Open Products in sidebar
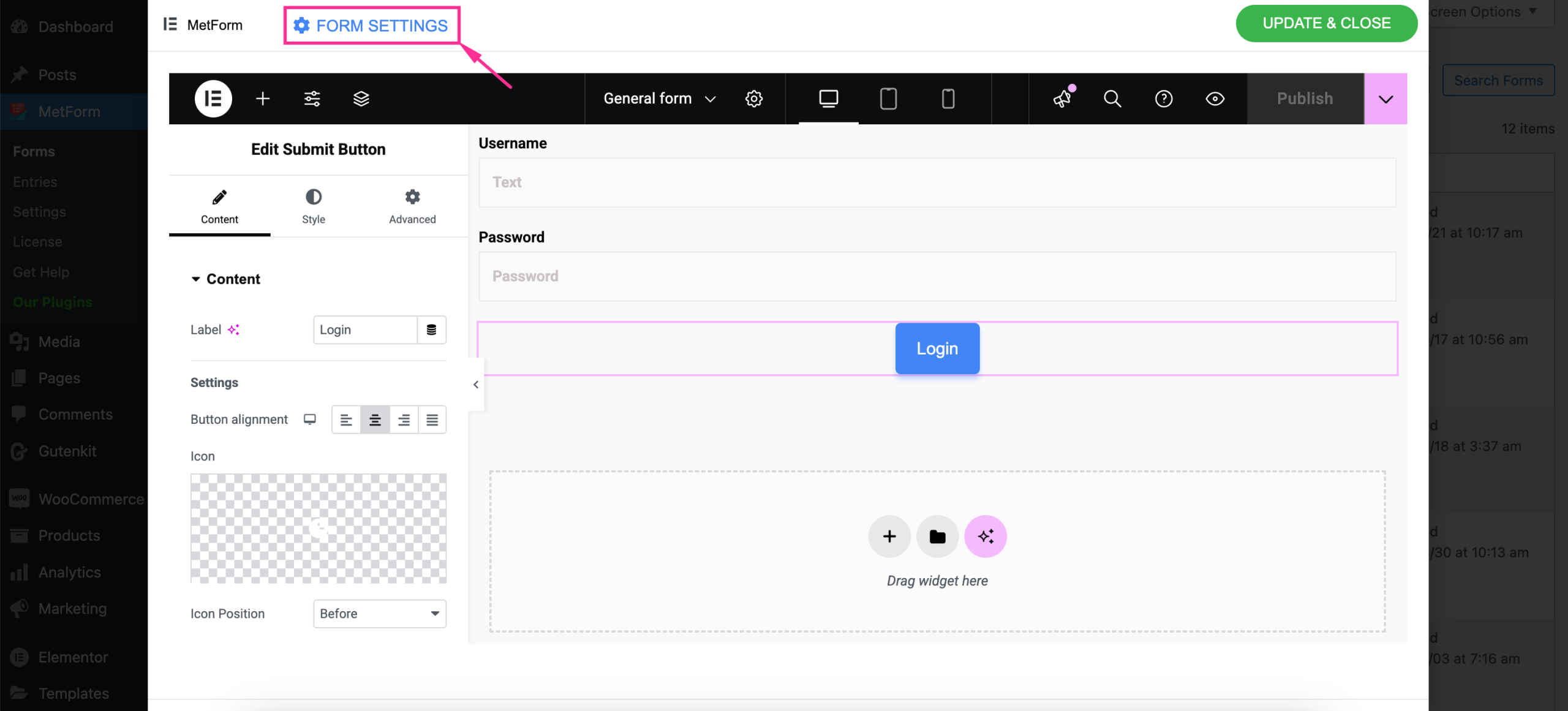Screen dimensions: 1568x711 [x=73, y=535]
